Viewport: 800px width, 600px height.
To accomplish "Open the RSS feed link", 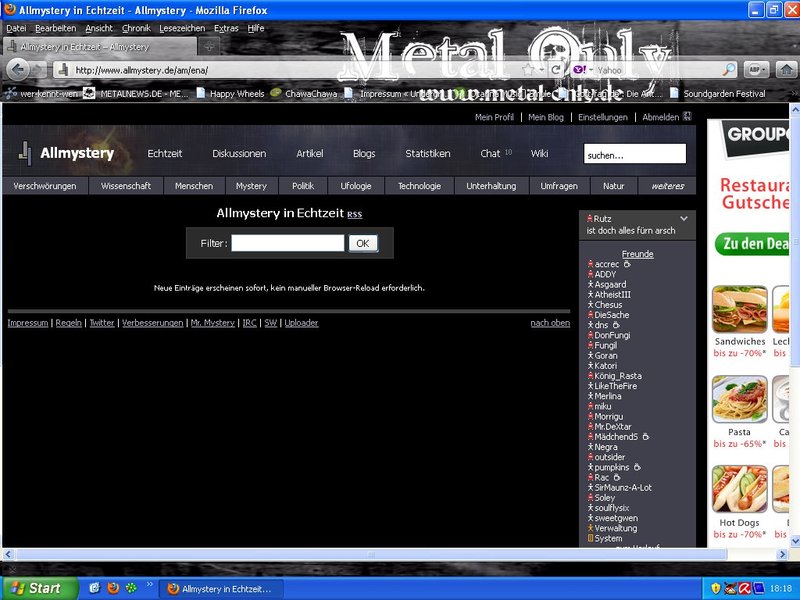I will [355, 214].
